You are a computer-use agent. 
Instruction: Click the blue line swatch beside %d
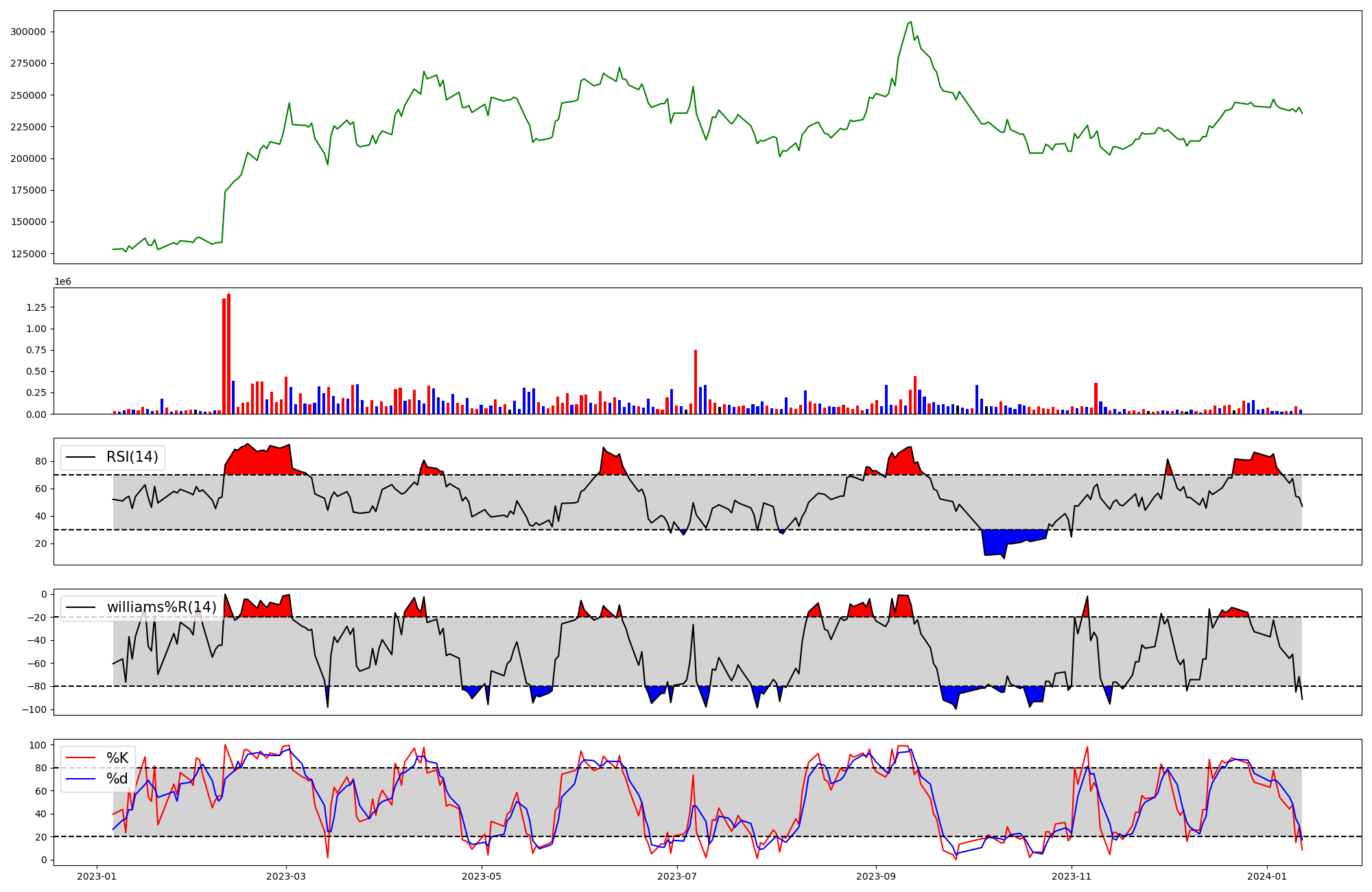tap(80, 779)
